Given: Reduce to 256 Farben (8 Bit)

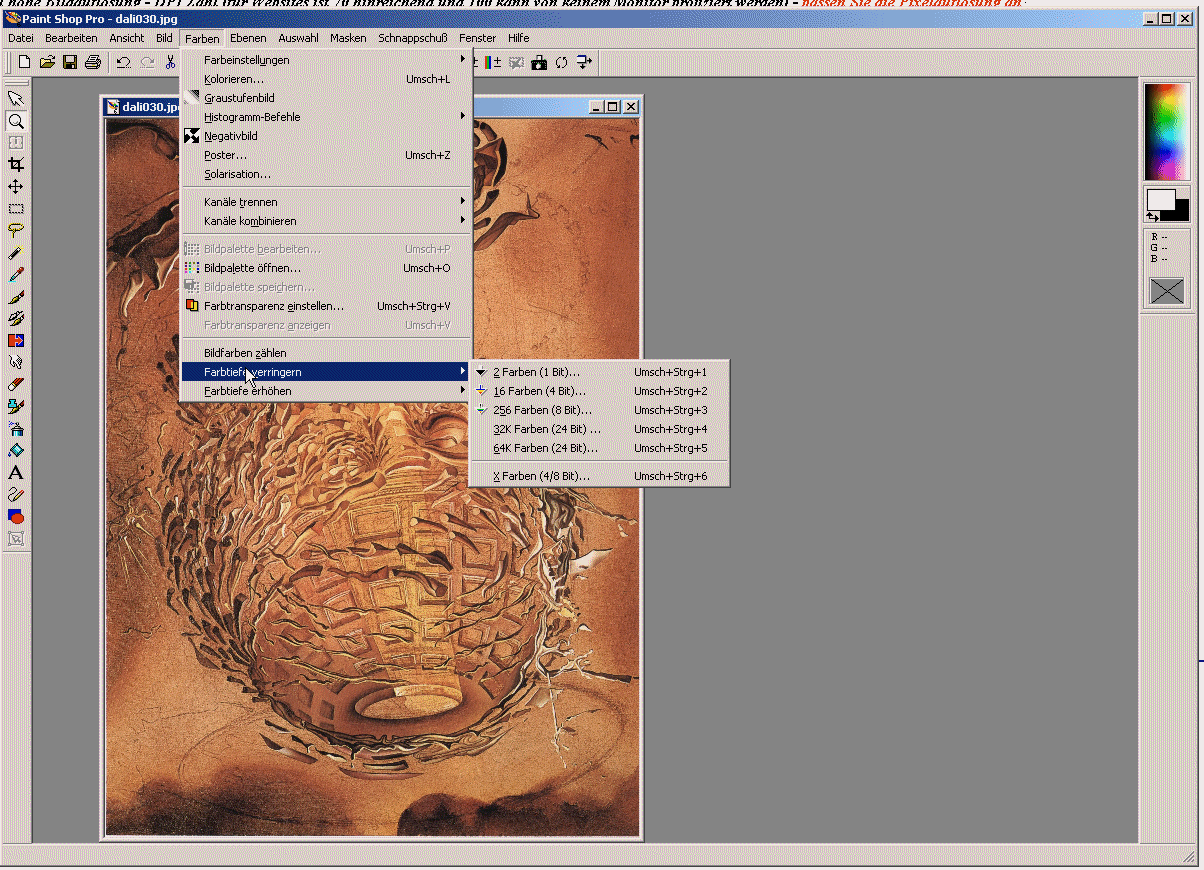Looking at the screenshot, I should click(x=599, y=410).
